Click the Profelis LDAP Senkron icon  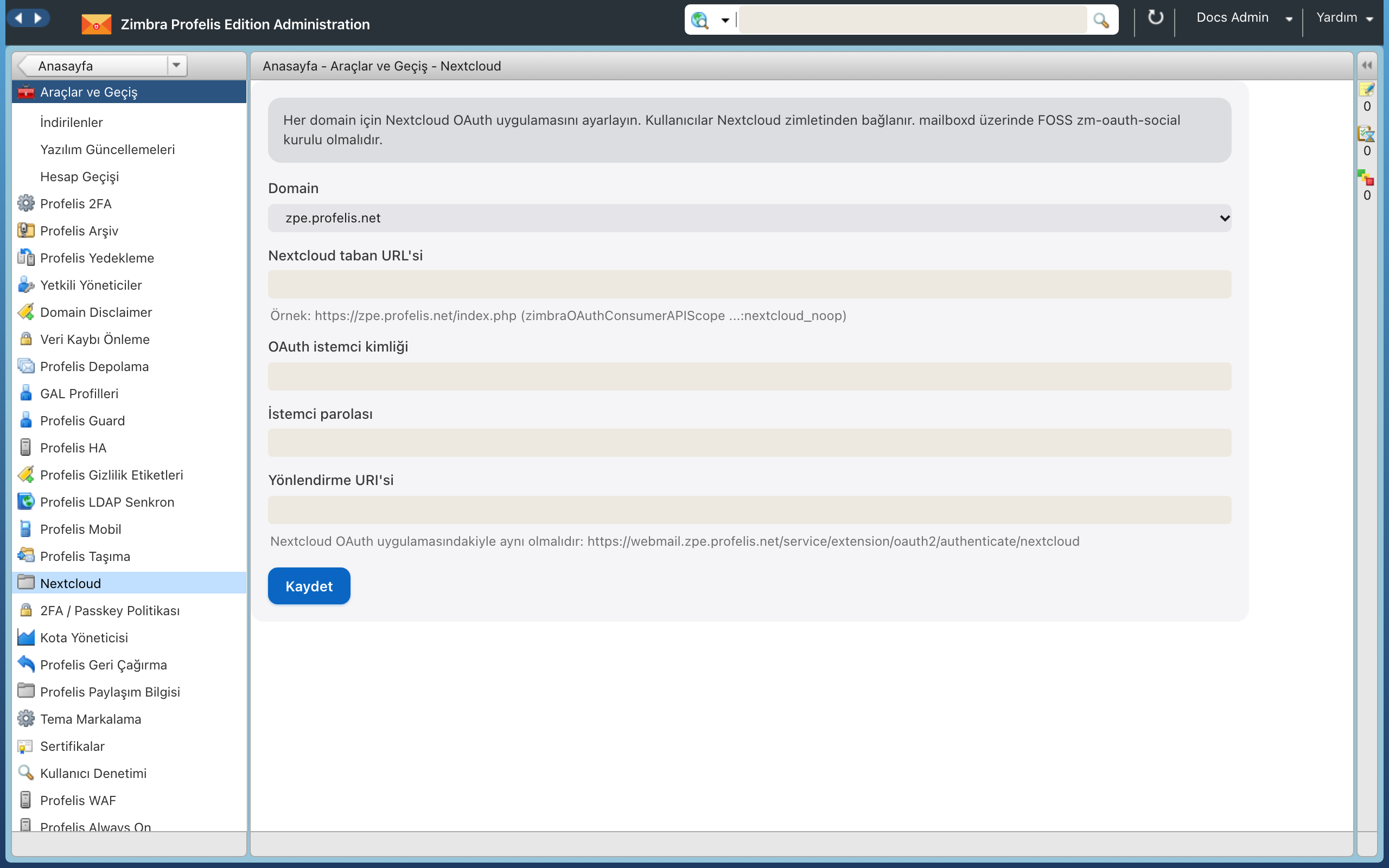26,502
